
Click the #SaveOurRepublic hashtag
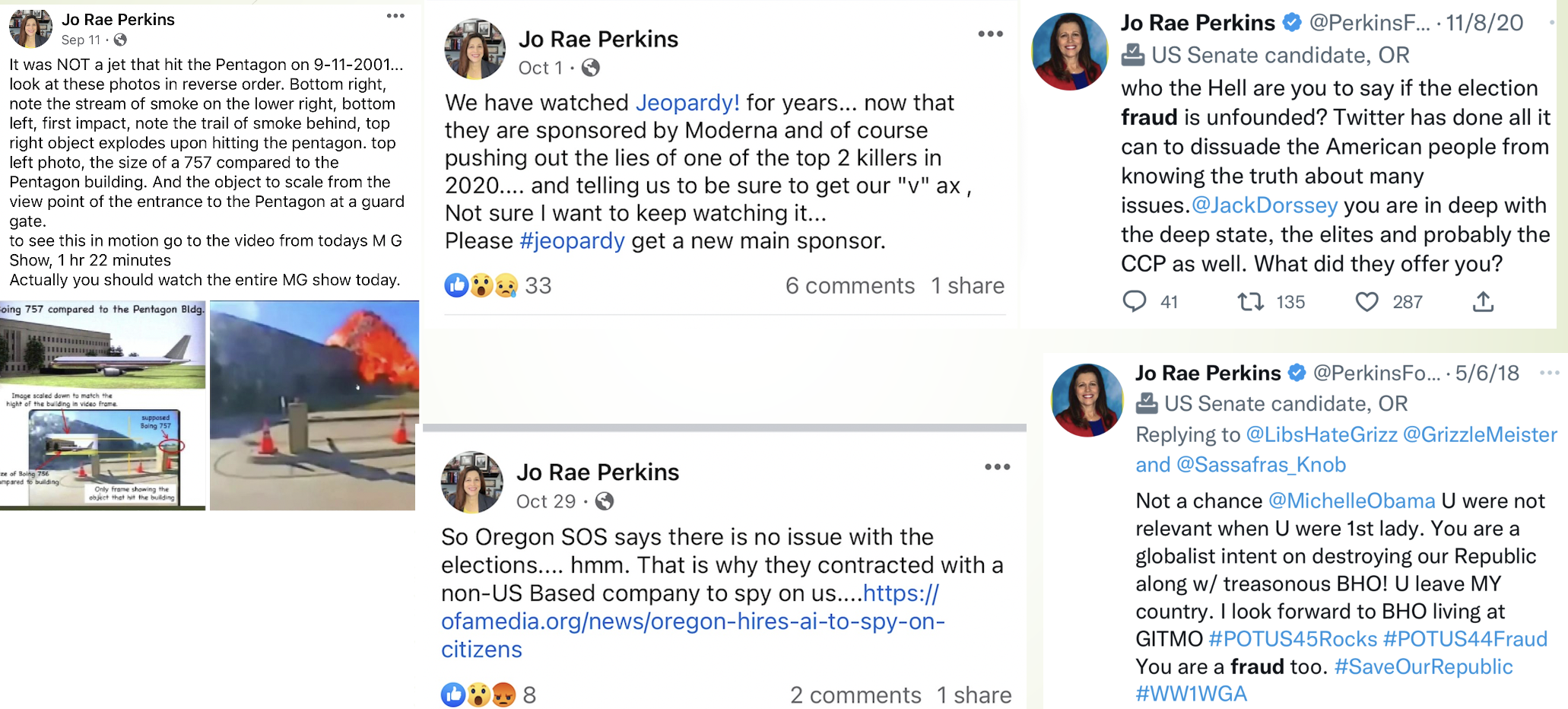pos(1424,667)
